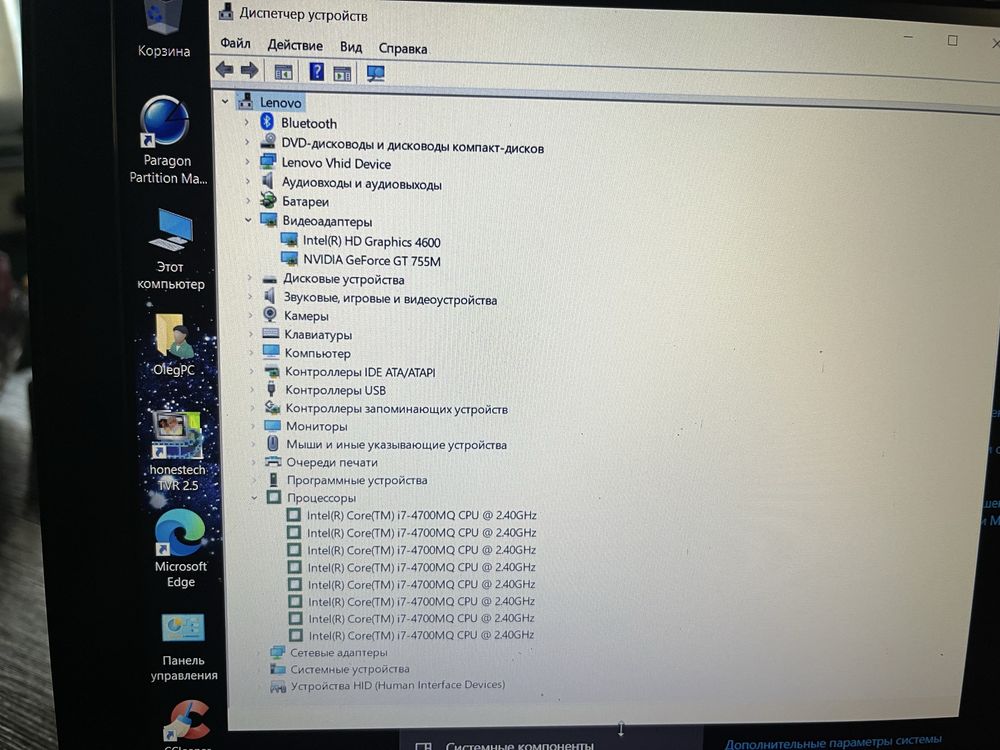Select Программные устройства row
Viewport: 1000px width, 750px height.
347,480
